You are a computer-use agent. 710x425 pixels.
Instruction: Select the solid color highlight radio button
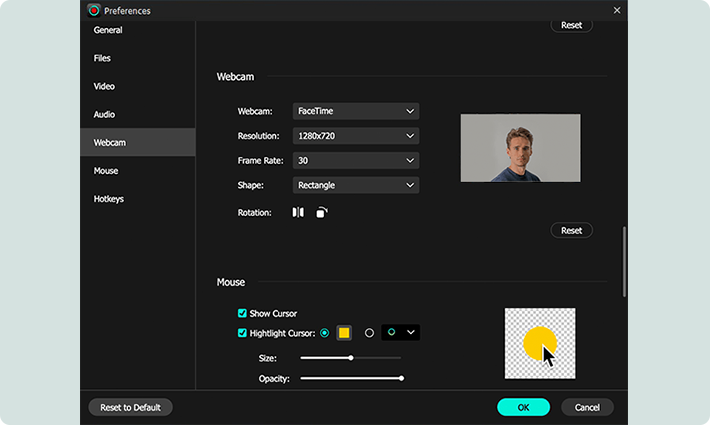(x=325, y=333)
